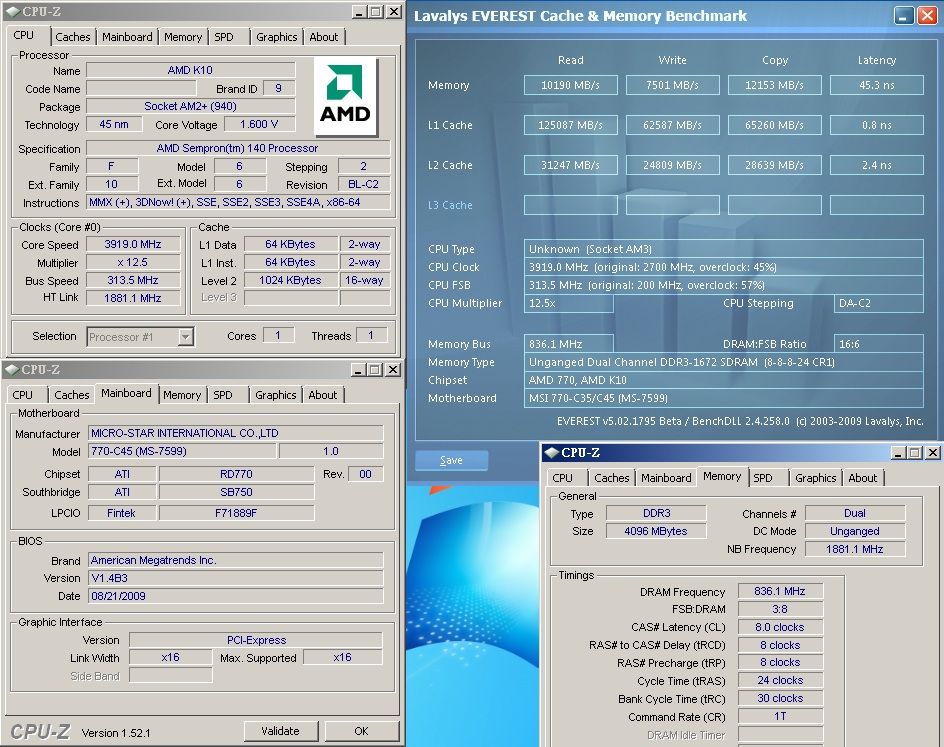Select Graphics tab in bottom-right CPU-Z window
The image size is (944, 747).
coord(815,478)
